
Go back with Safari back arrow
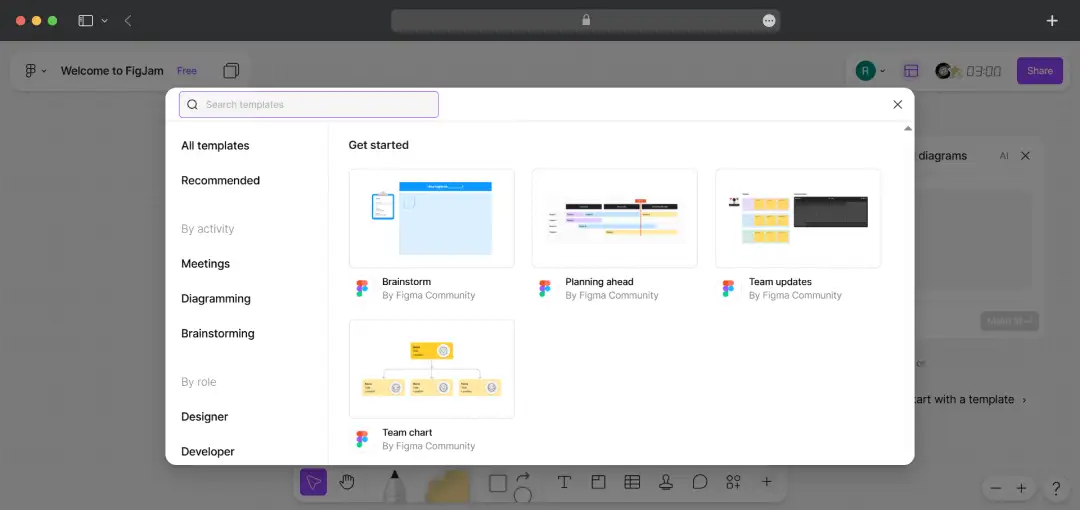click(x=127, y=21)
